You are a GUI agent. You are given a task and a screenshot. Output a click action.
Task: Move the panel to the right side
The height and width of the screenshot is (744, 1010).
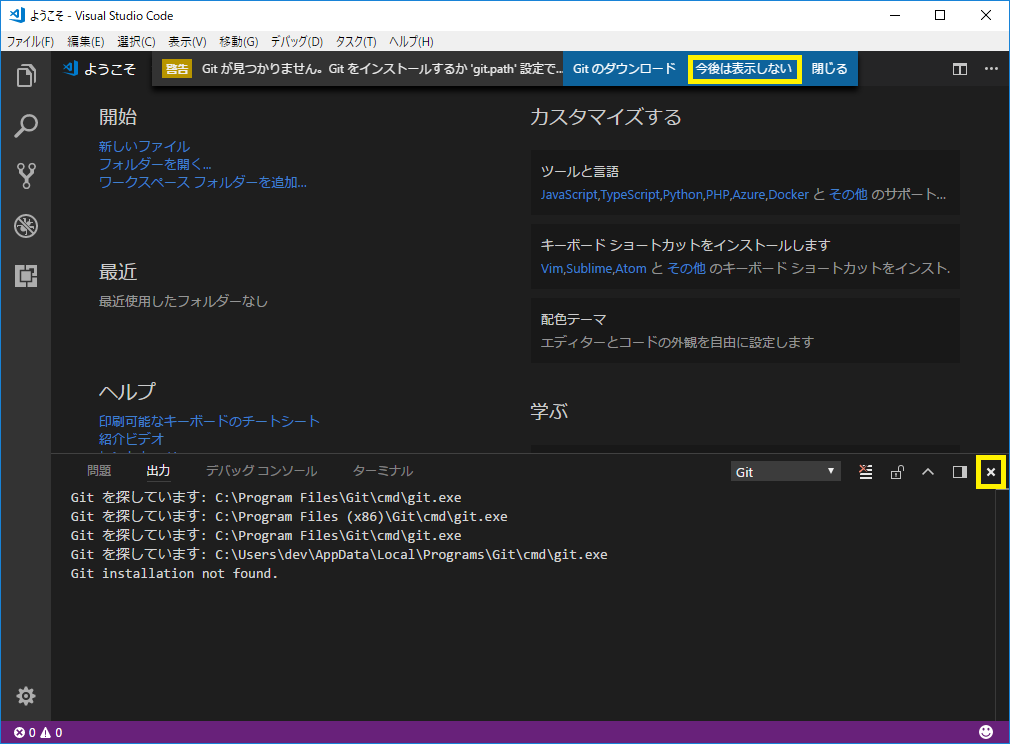point(960,472)
